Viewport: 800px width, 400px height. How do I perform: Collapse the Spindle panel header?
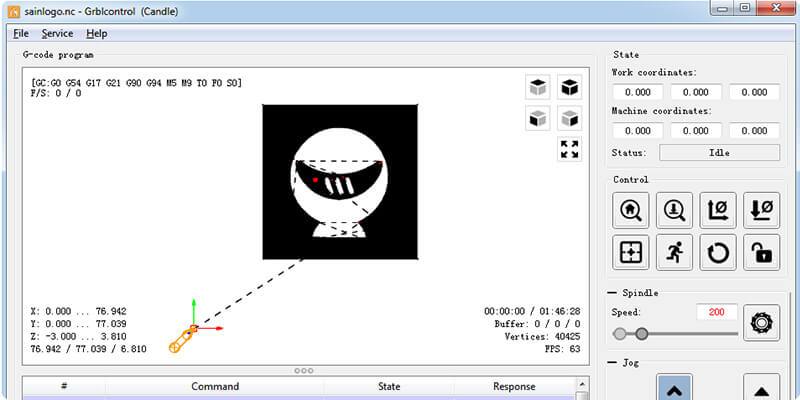point(633,293)
